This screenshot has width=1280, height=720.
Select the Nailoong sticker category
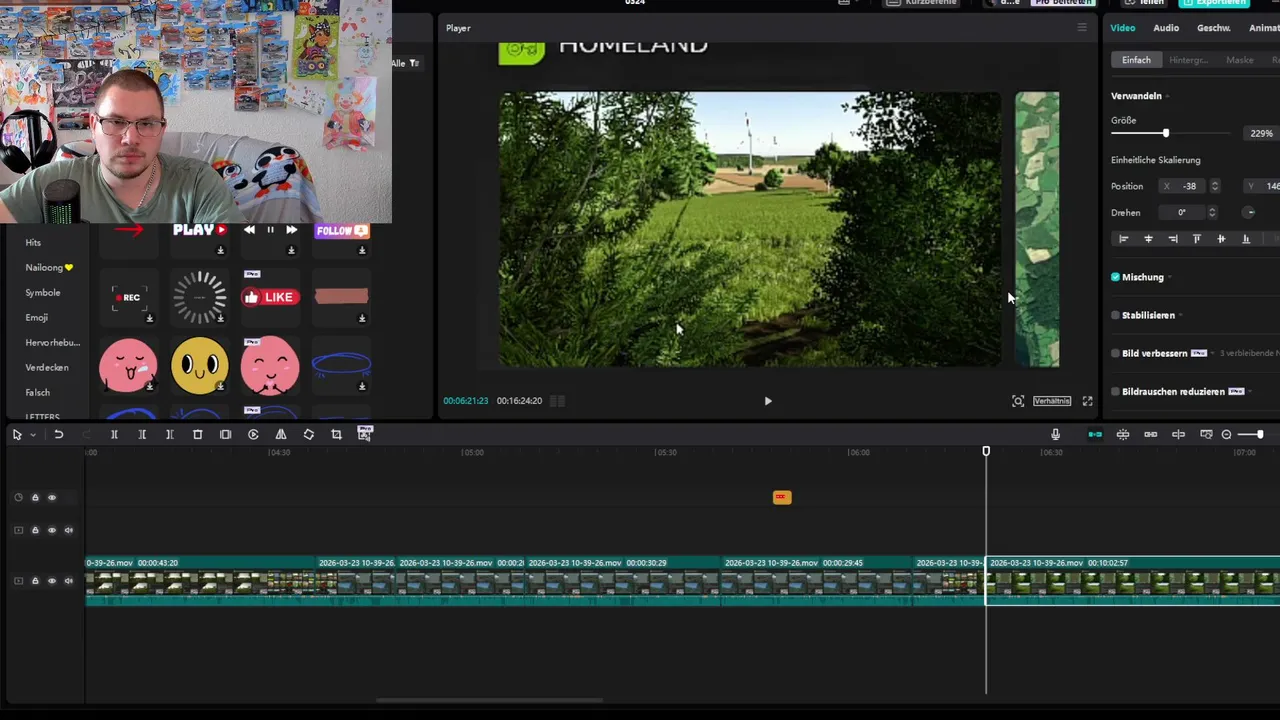tap(49, 268)
